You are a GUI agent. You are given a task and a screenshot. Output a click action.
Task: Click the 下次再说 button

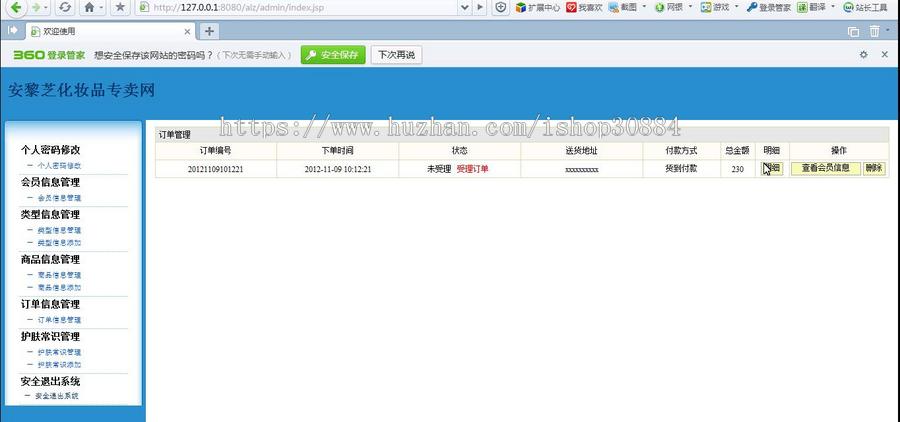397,55
